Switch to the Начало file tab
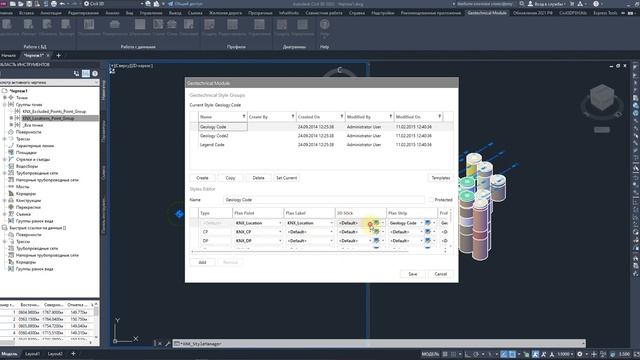The width and height of the screenshot is (640, 360). [x=9, y=55]
